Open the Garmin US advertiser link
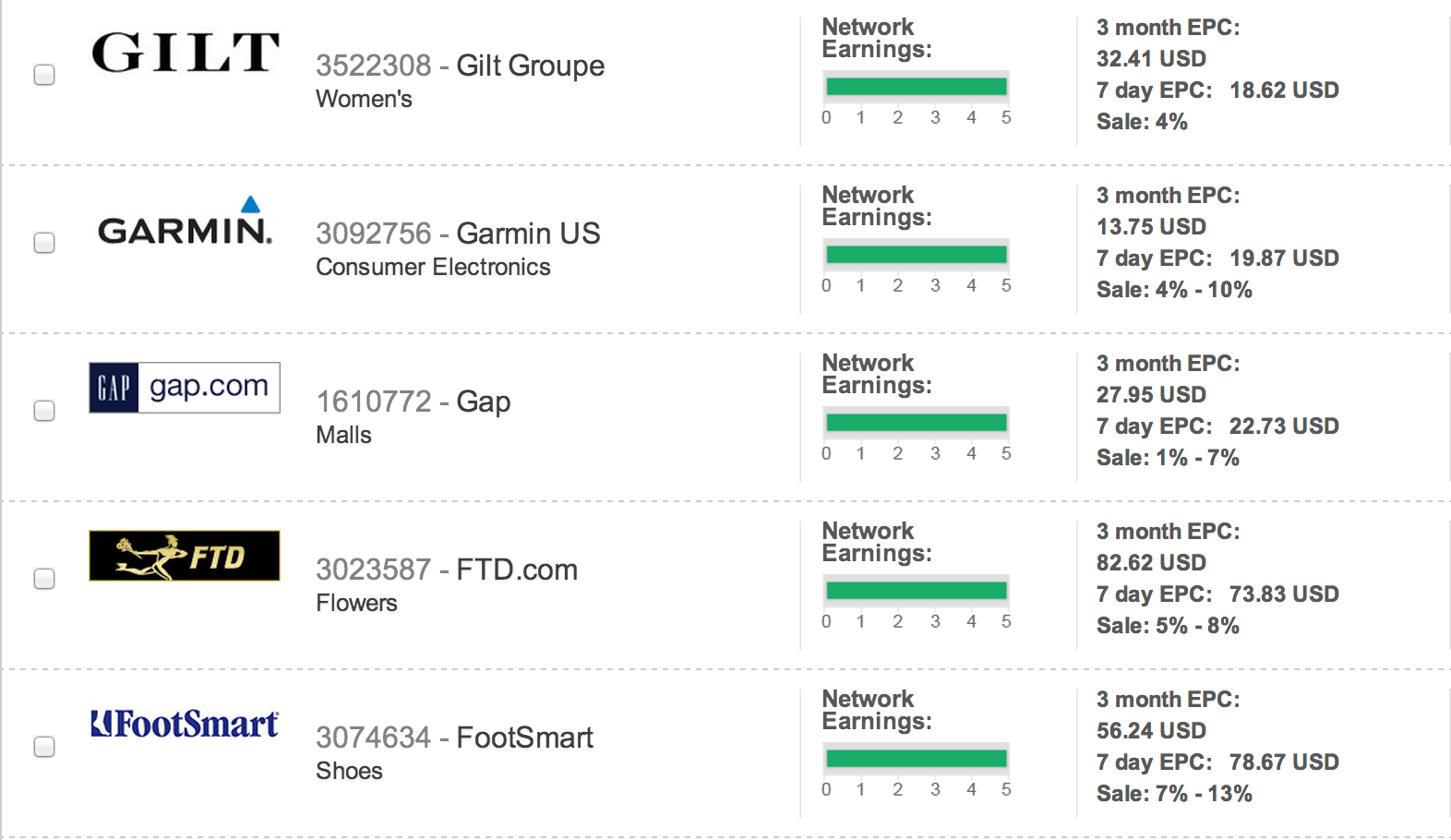The height and width of the screenshot is (840, 1451). 528,234
